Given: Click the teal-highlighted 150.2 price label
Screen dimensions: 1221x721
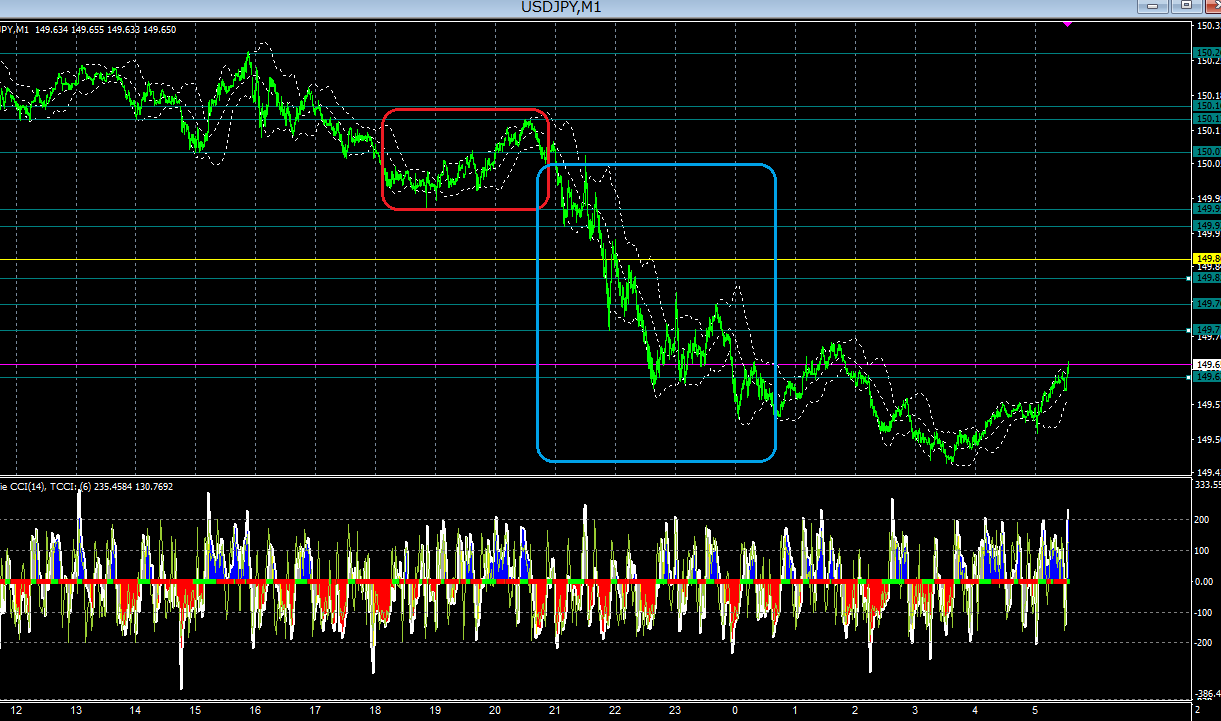Looking at the screenshot, I should pos(1207,52).
